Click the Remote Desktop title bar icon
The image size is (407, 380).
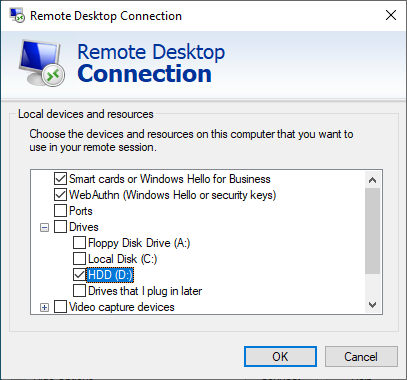point(17,15)
